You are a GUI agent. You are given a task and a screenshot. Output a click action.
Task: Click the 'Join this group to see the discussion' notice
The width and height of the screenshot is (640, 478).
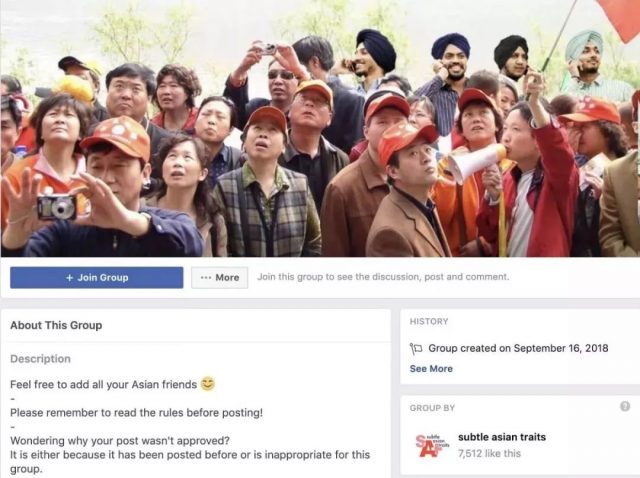tap(383, 277)
